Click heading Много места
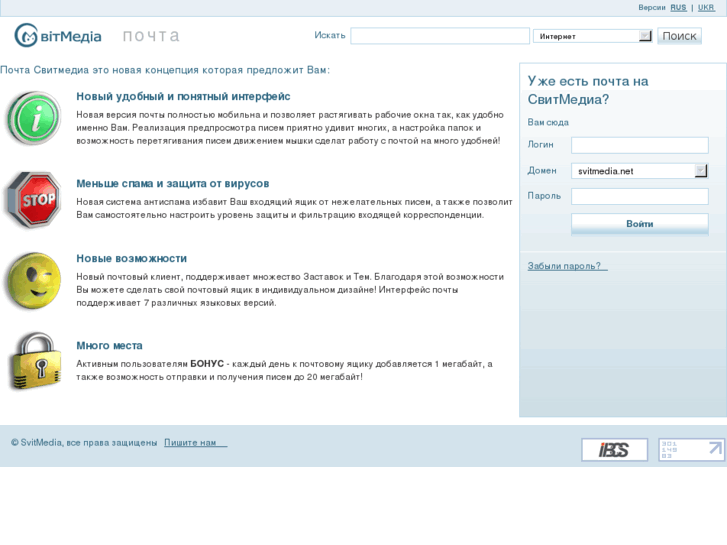Viewport: 727px width, 545px height. [x=109, y=346]
